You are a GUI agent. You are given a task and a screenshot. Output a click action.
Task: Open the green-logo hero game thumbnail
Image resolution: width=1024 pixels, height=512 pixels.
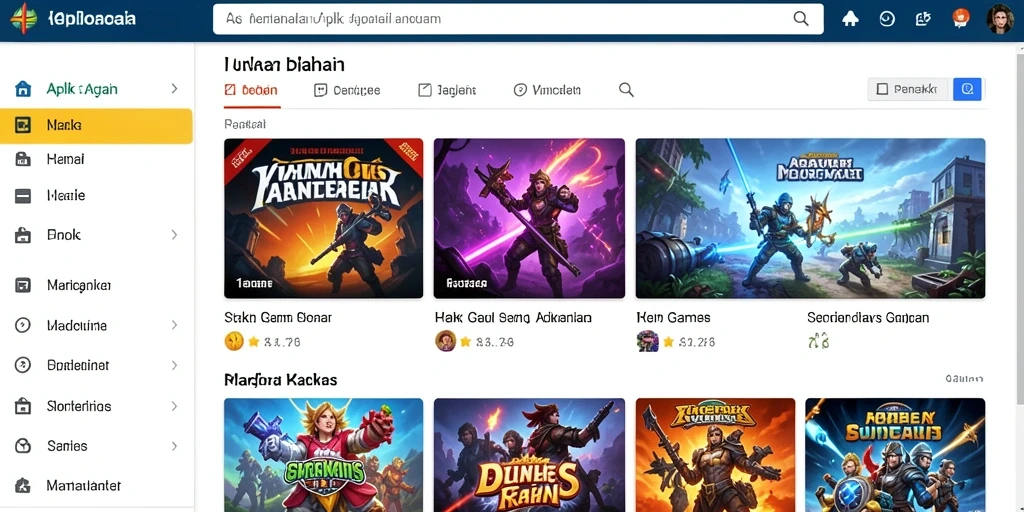point(323,455)
